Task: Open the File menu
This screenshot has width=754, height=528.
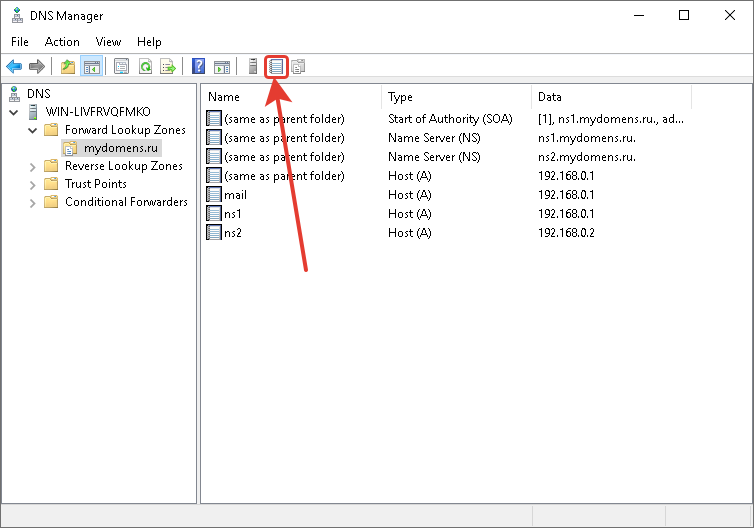Action: coord(20,42)
